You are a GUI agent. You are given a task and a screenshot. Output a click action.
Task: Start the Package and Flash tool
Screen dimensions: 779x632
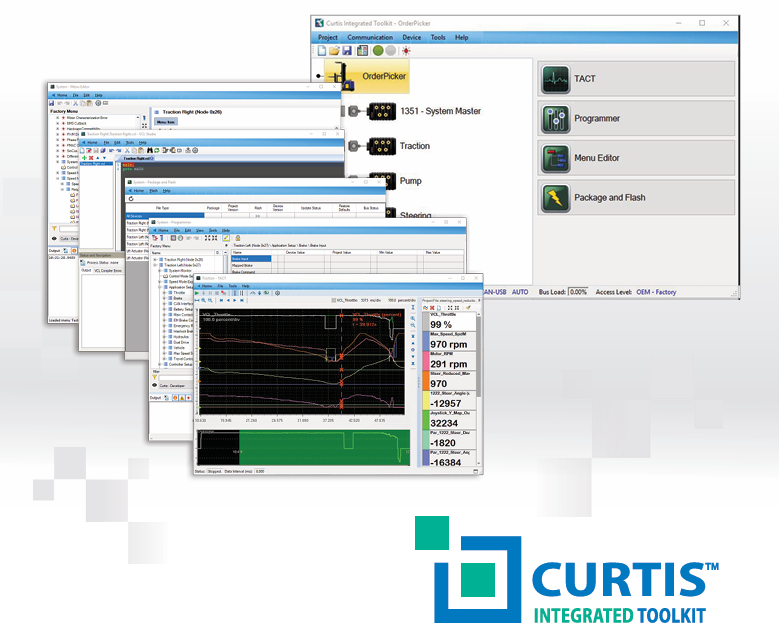(x=637, y=198)
